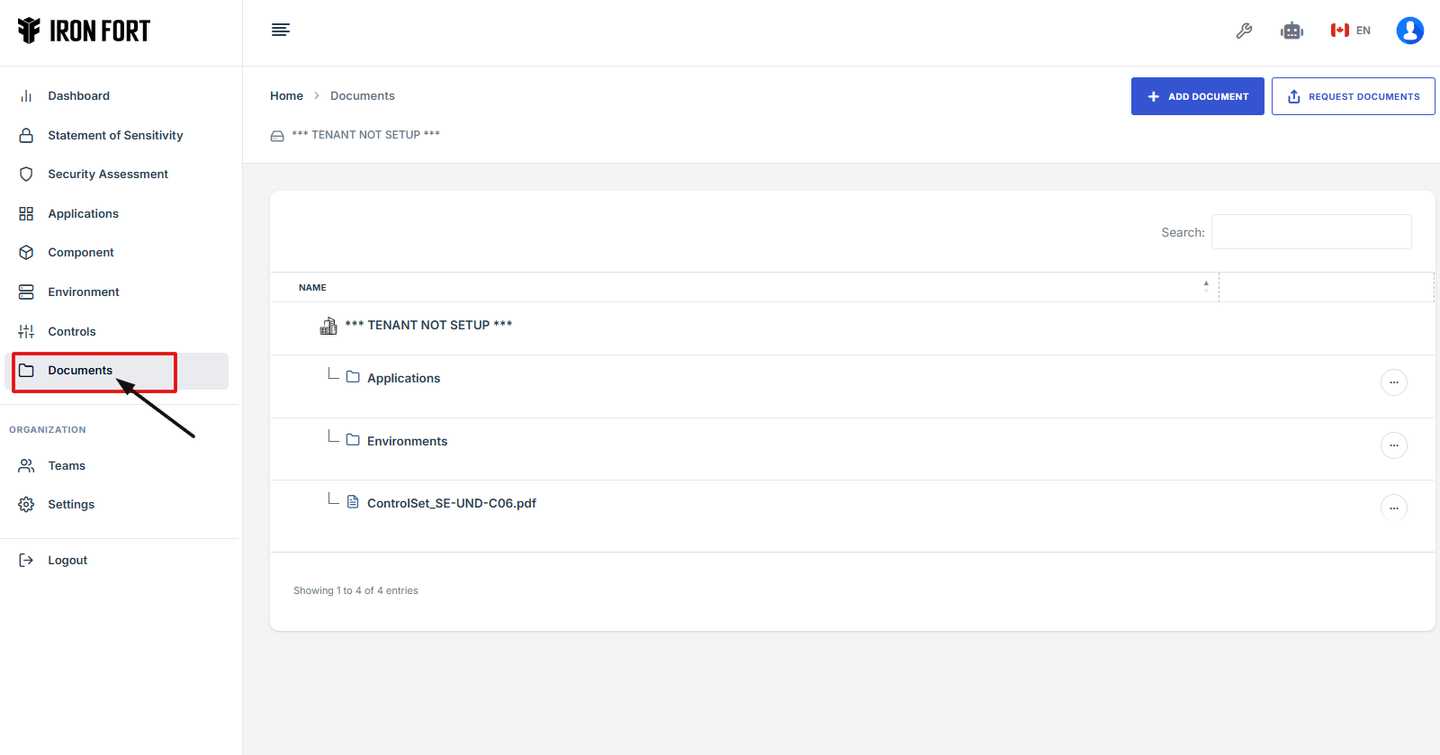This screenshot has height=755, width=1440.
Task: Click the Request Documents button
Action: click(1353, 97)
